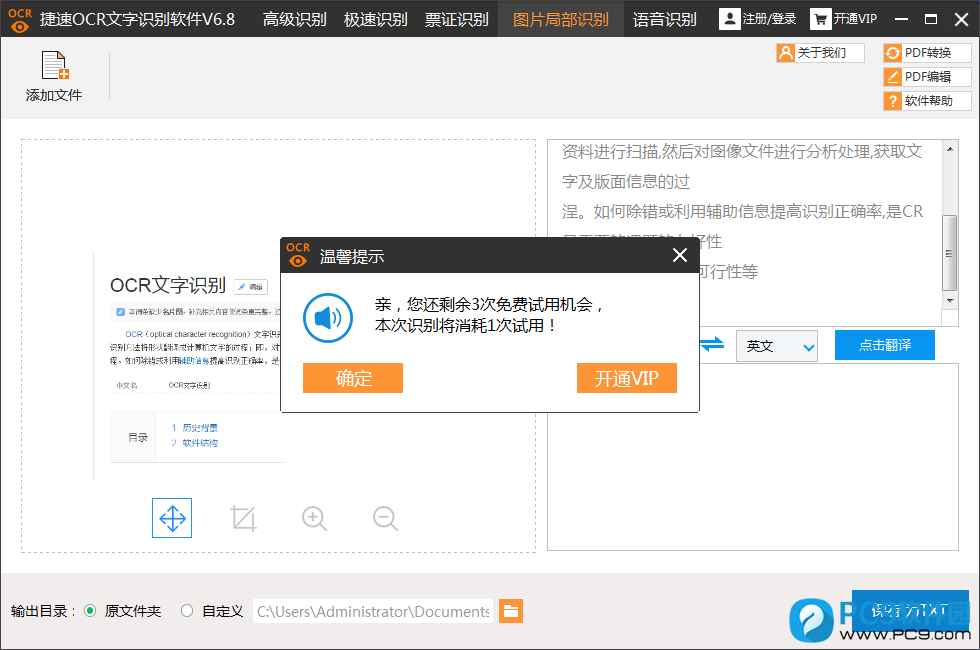Screen dimensions: 980x650
Task: Switch to 票证识别 tab
Action: 457,19
